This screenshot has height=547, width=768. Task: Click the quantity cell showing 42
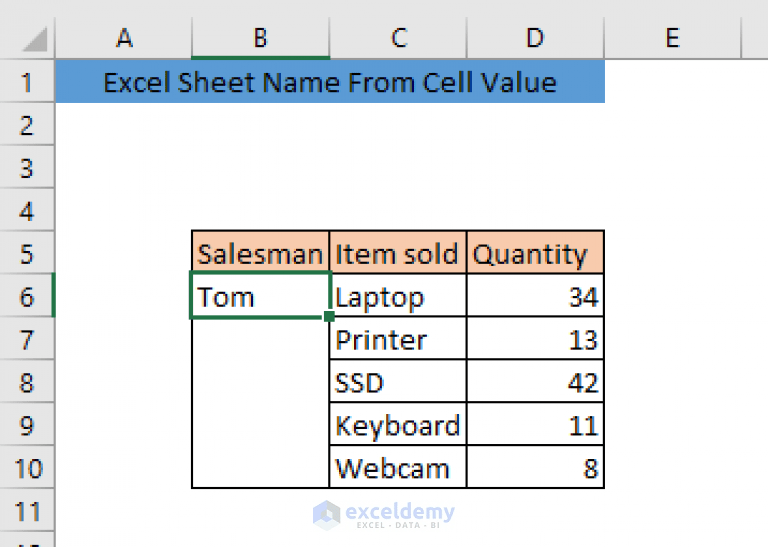point(535,382)
